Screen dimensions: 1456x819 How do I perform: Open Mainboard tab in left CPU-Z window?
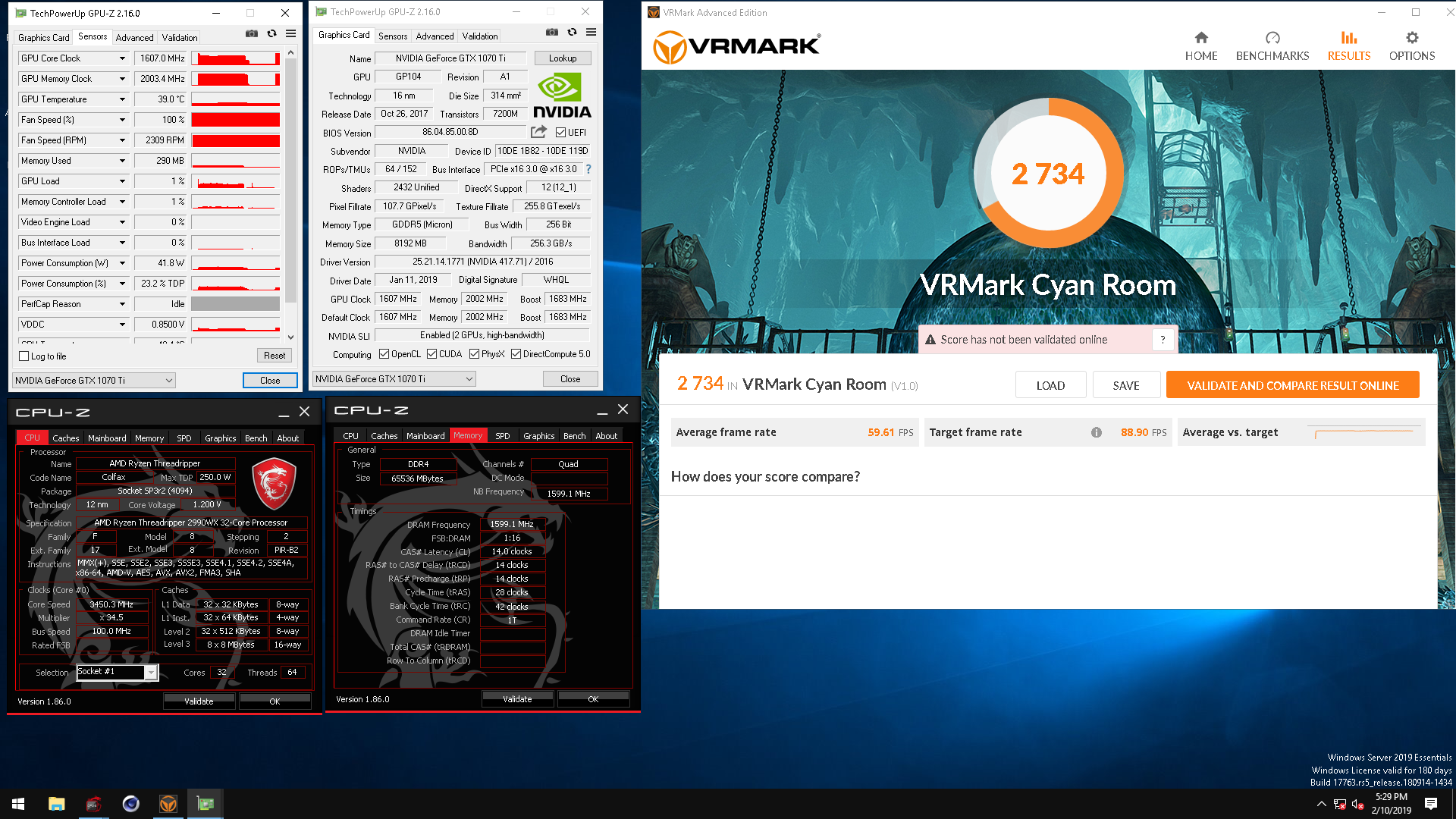[x=107, y=438]
